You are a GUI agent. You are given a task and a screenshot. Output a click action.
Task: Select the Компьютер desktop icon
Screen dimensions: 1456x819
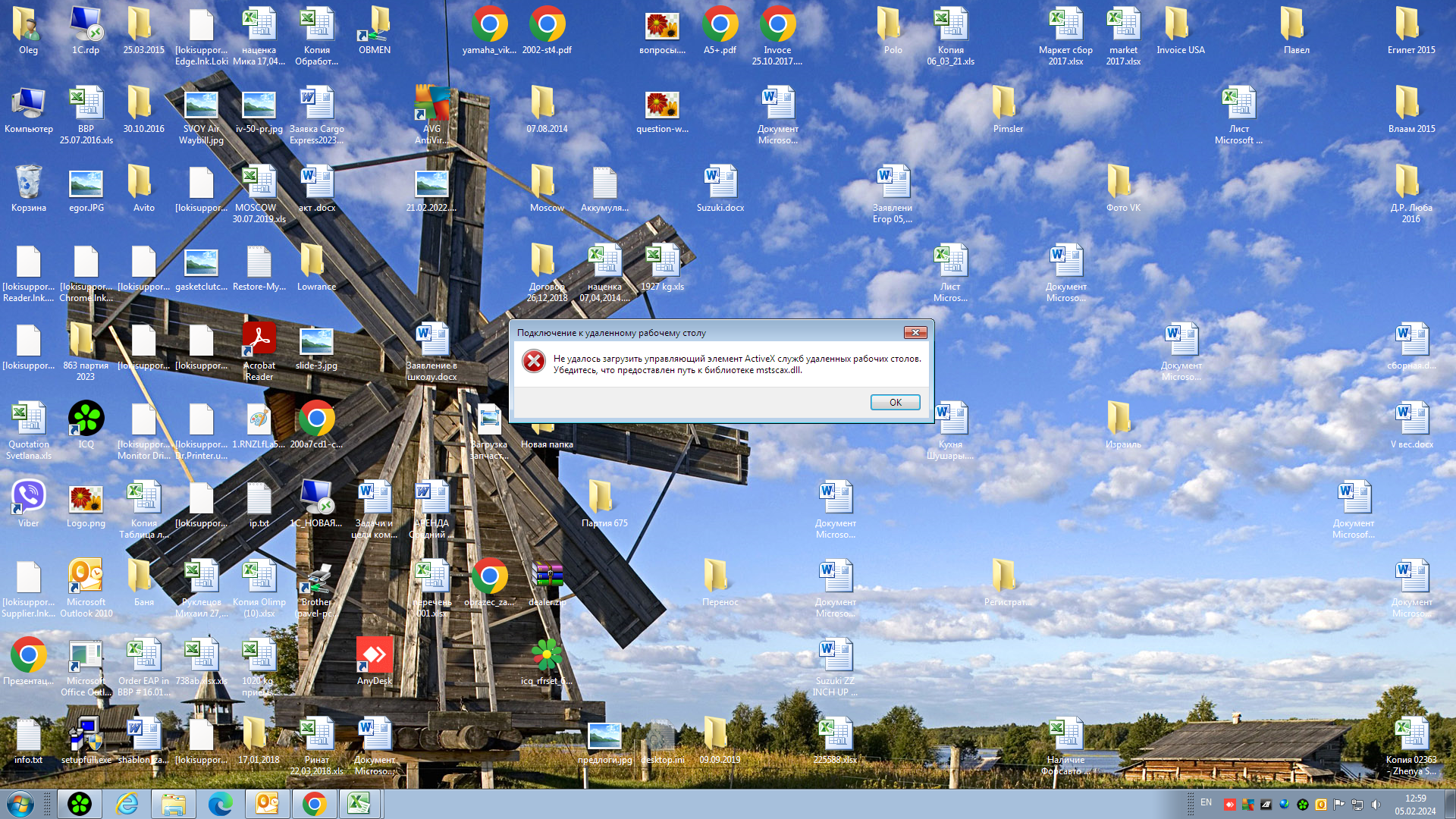[x=29, y=109]
